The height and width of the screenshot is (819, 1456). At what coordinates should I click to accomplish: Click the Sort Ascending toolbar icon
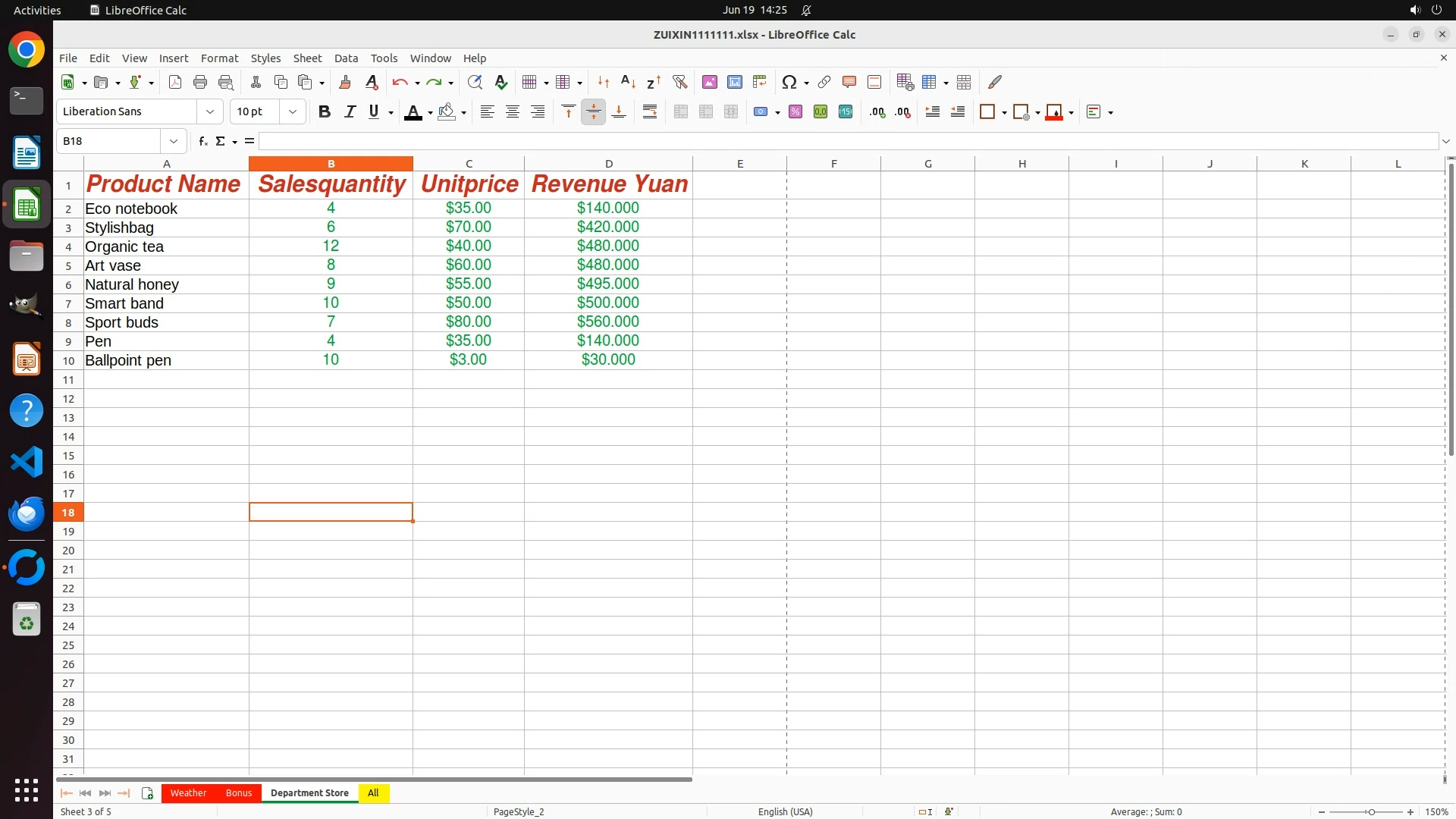click(628, 82)
